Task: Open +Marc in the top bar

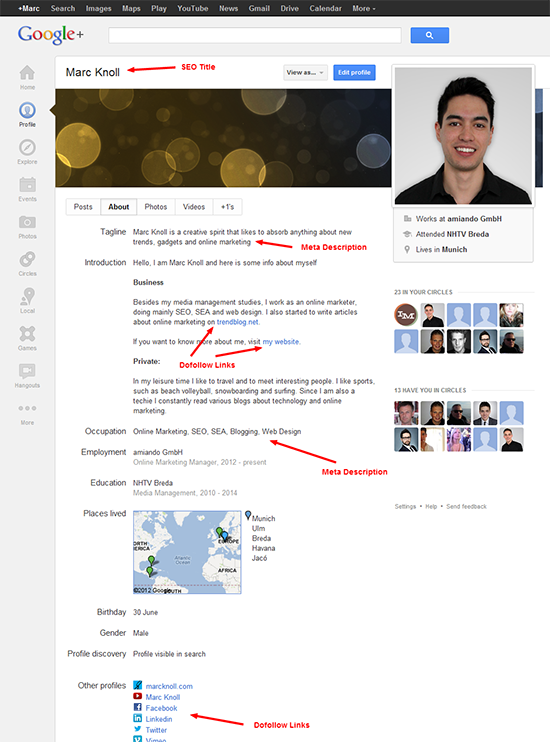Action: (x=29, y=8)
